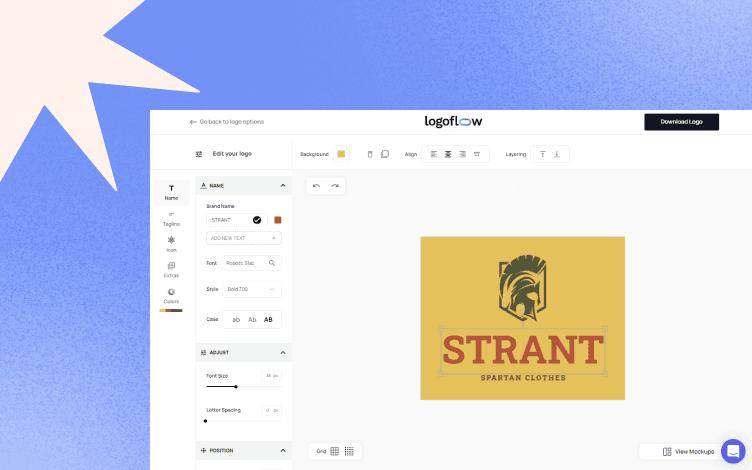Go back to logo options link
This screenshot has height=470, width=752.
(x=227, y=122)
